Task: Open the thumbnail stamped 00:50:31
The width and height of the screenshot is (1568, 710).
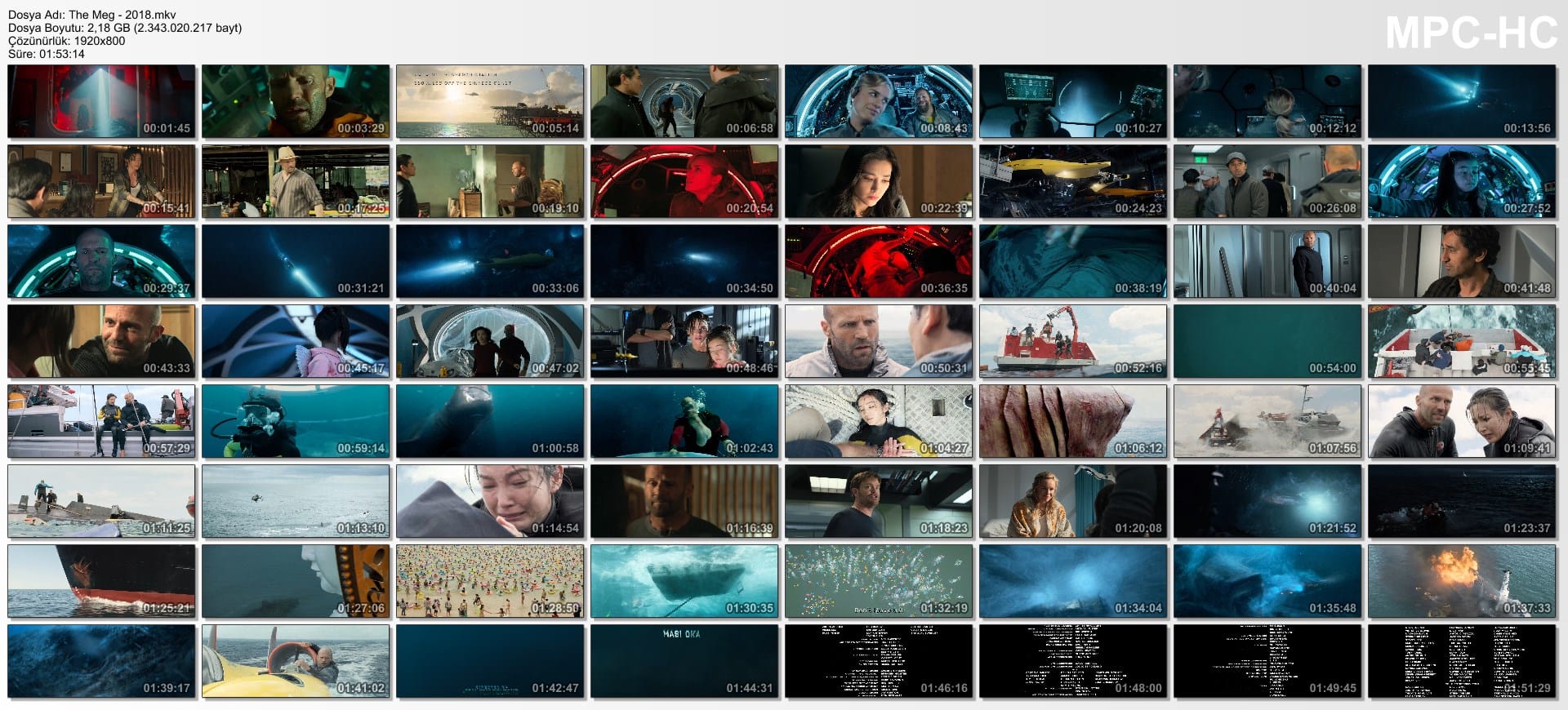Action: 879,341
